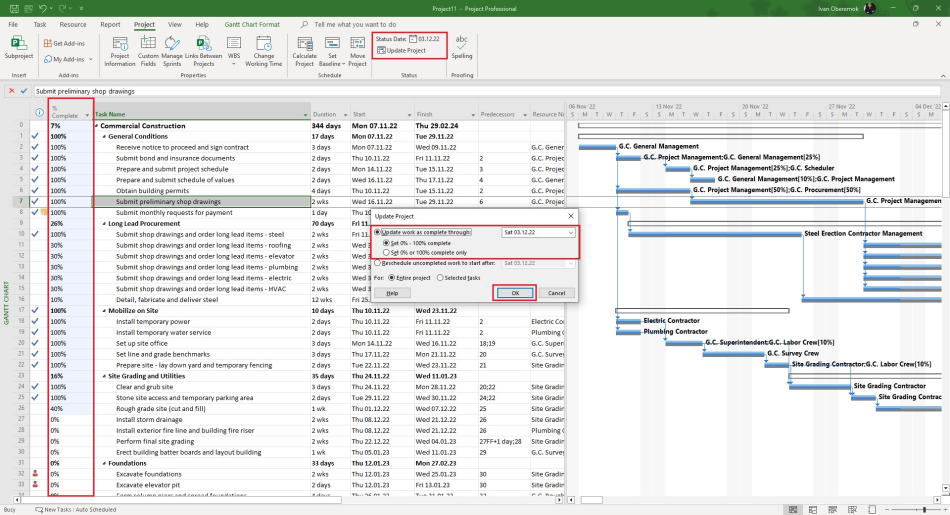The image size is (950, 515).
Task: Open the Sat 03.12.22 complete-through date dropdown
Action: point(571,232)
